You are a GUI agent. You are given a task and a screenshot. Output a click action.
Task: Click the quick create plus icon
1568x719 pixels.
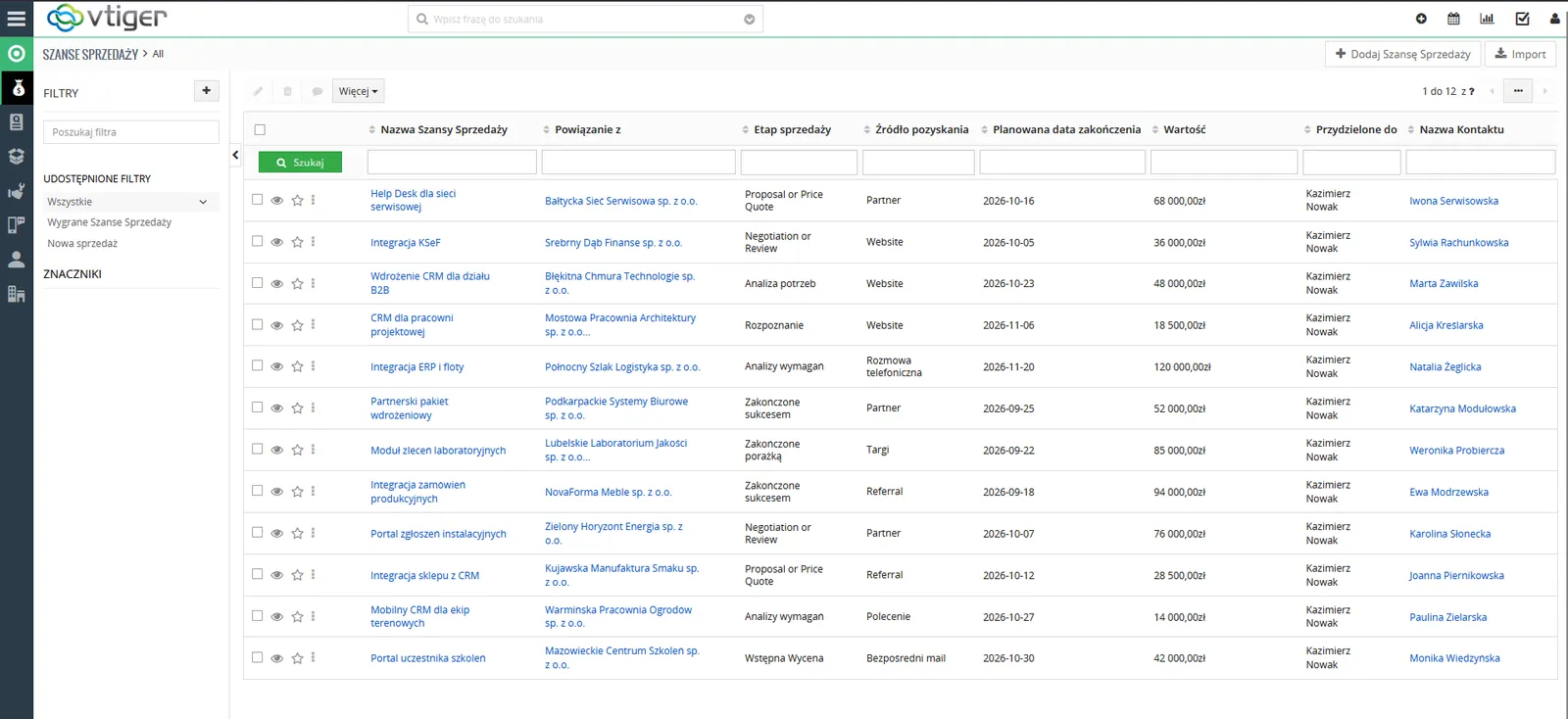1421,19
